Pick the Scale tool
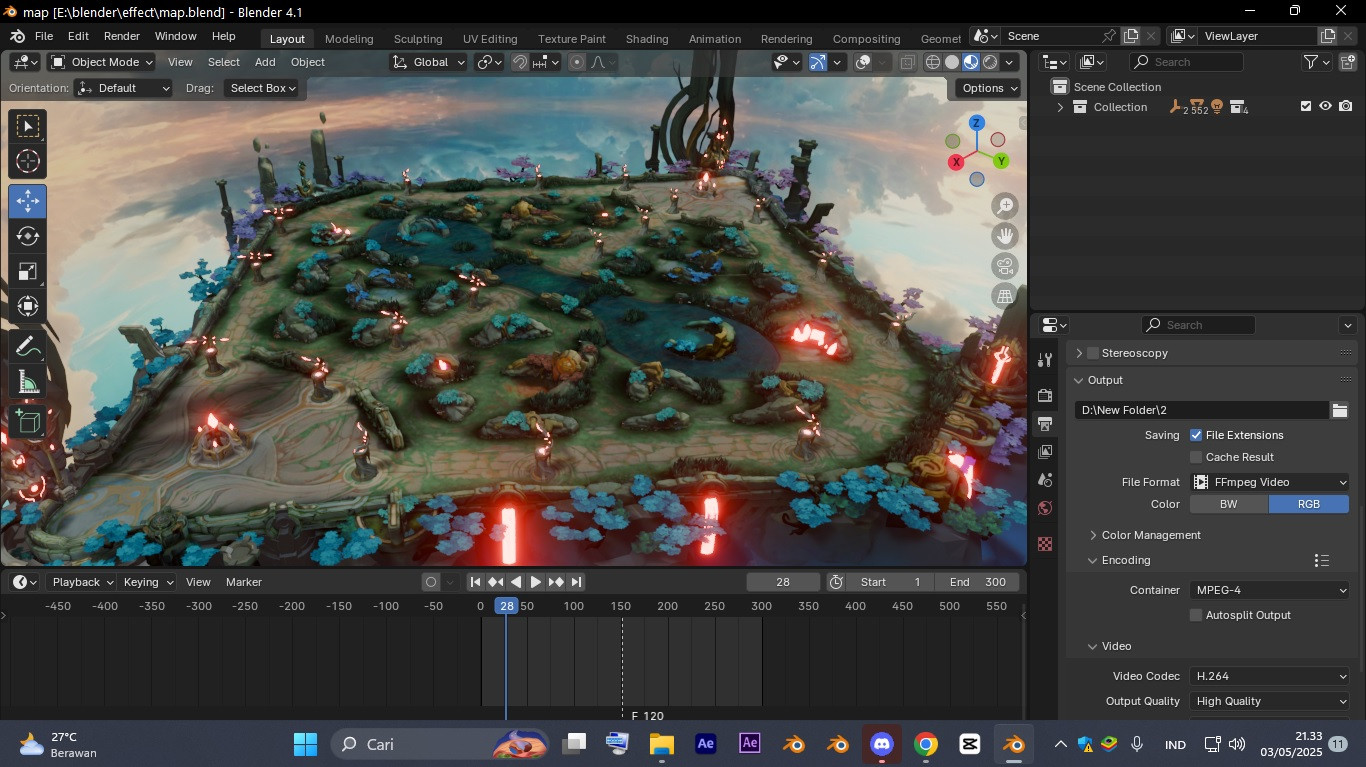The height and width of the screenshot is (767, 1366). (28, 271)
